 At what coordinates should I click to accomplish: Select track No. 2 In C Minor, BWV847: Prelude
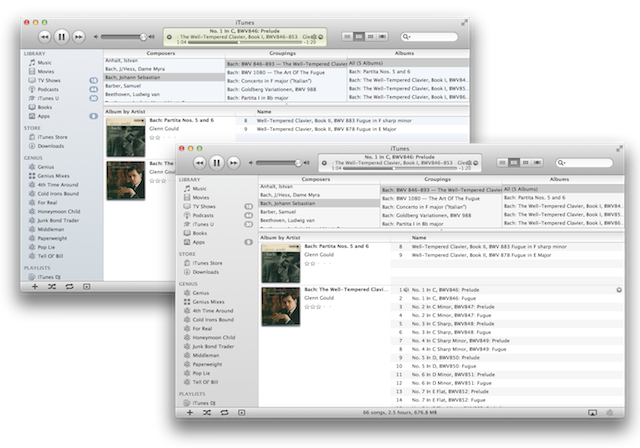[507, 307]
